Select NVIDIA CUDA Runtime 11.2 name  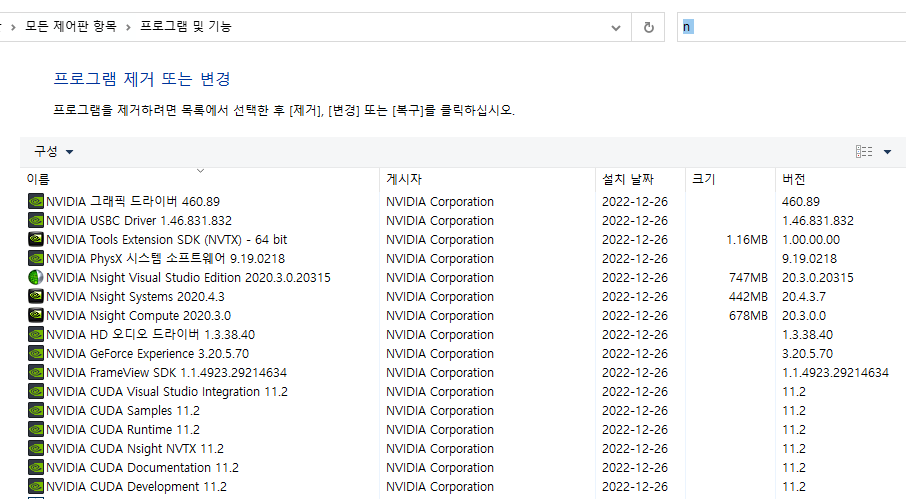[x=123, y=430]
